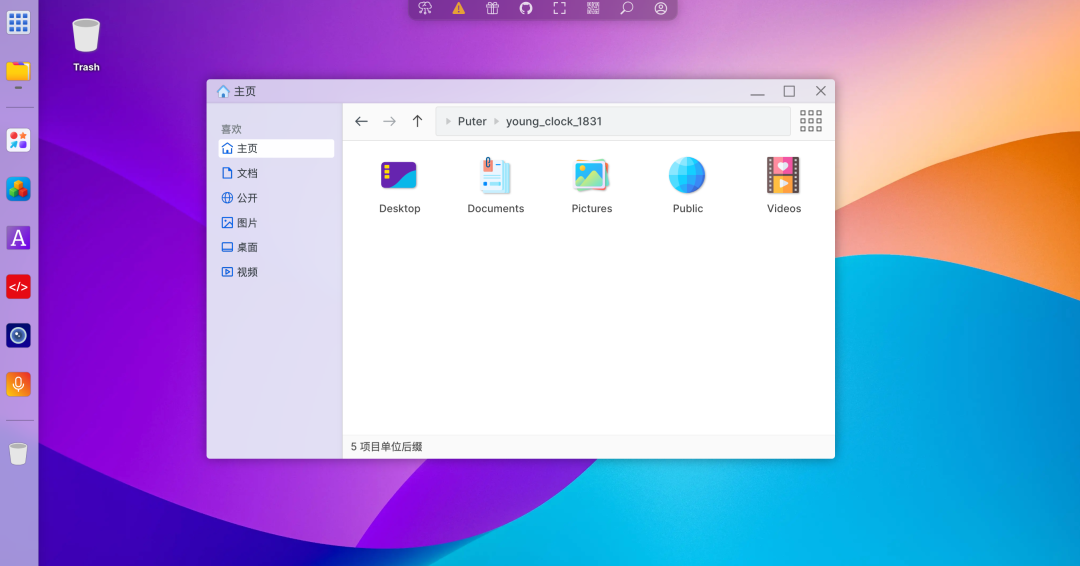1080x566 pixels.
Task: Click Puter in the path breadcrumb
Action: (x=472, y=121)
